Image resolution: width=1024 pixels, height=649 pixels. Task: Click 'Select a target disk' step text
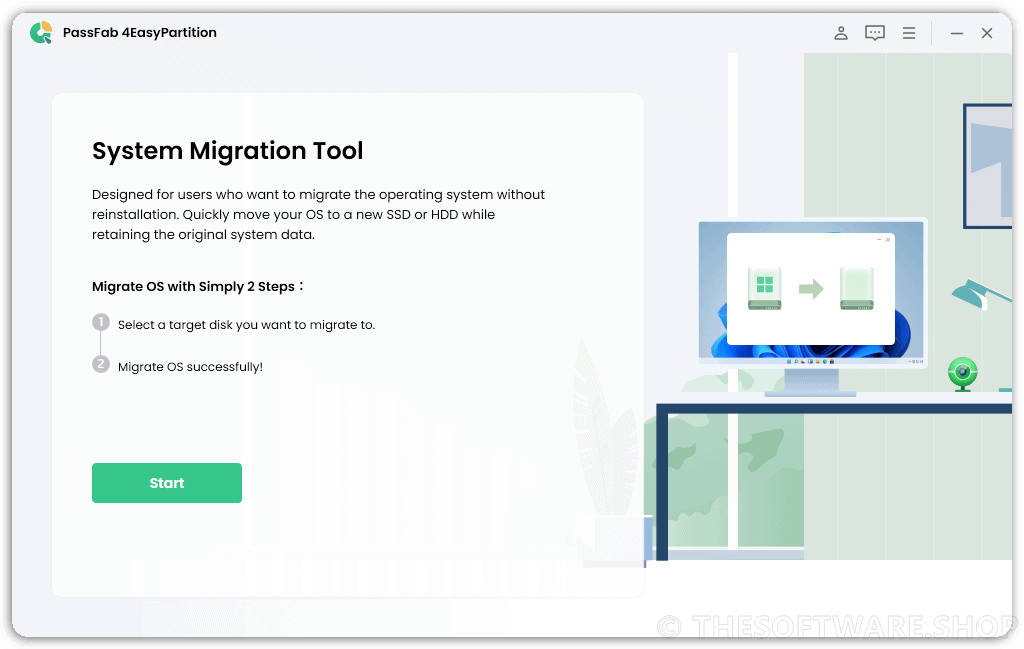tap(246, 325)
